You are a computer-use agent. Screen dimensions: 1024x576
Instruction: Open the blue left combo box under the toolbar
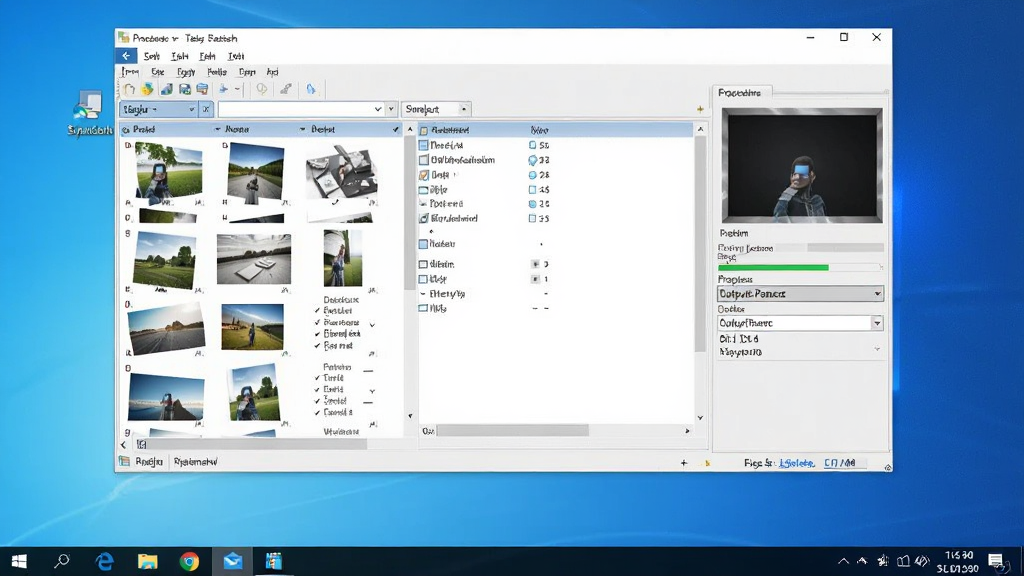click(157, 109)
